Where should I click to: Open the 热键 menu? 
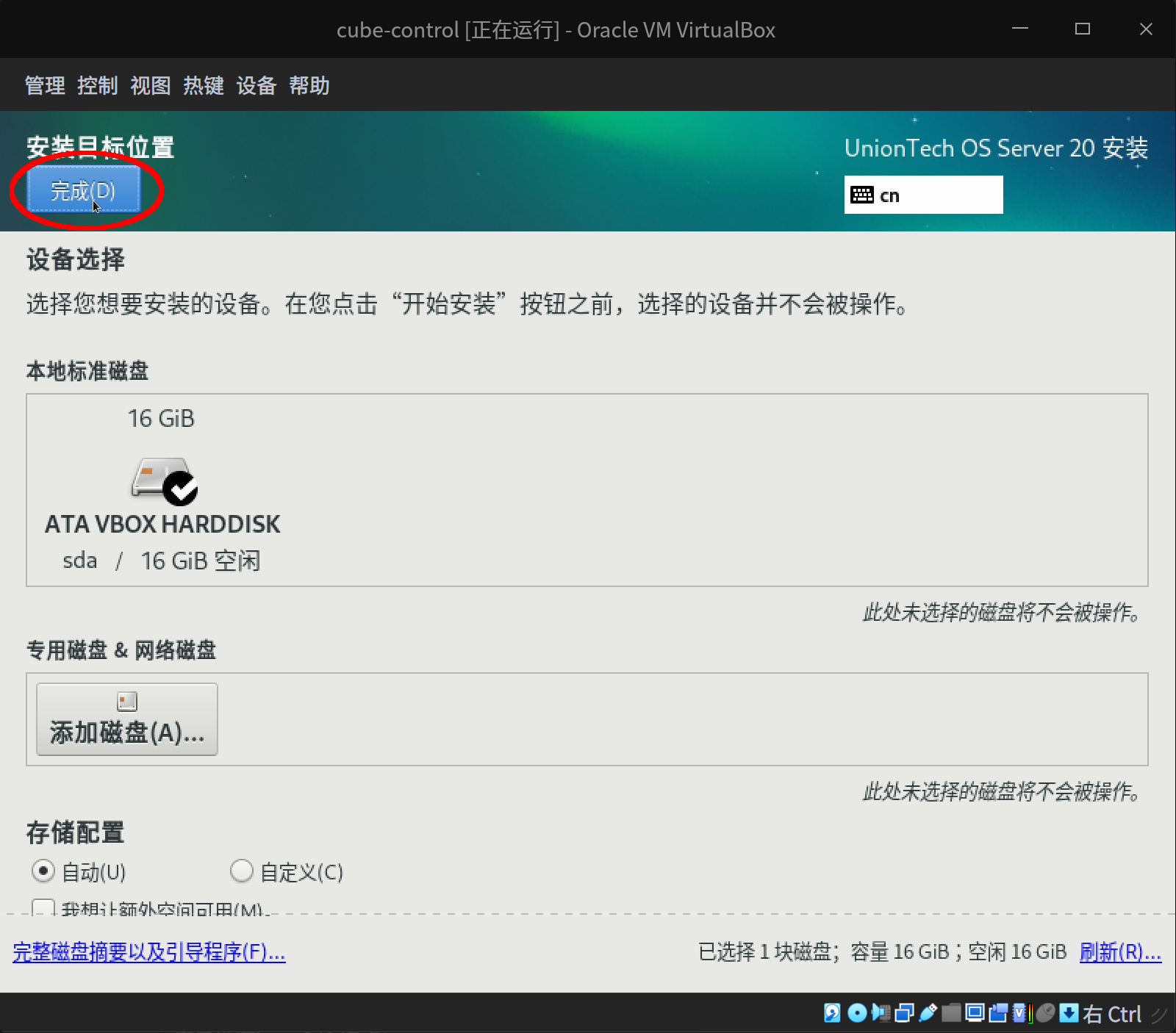tap(204, 85)
